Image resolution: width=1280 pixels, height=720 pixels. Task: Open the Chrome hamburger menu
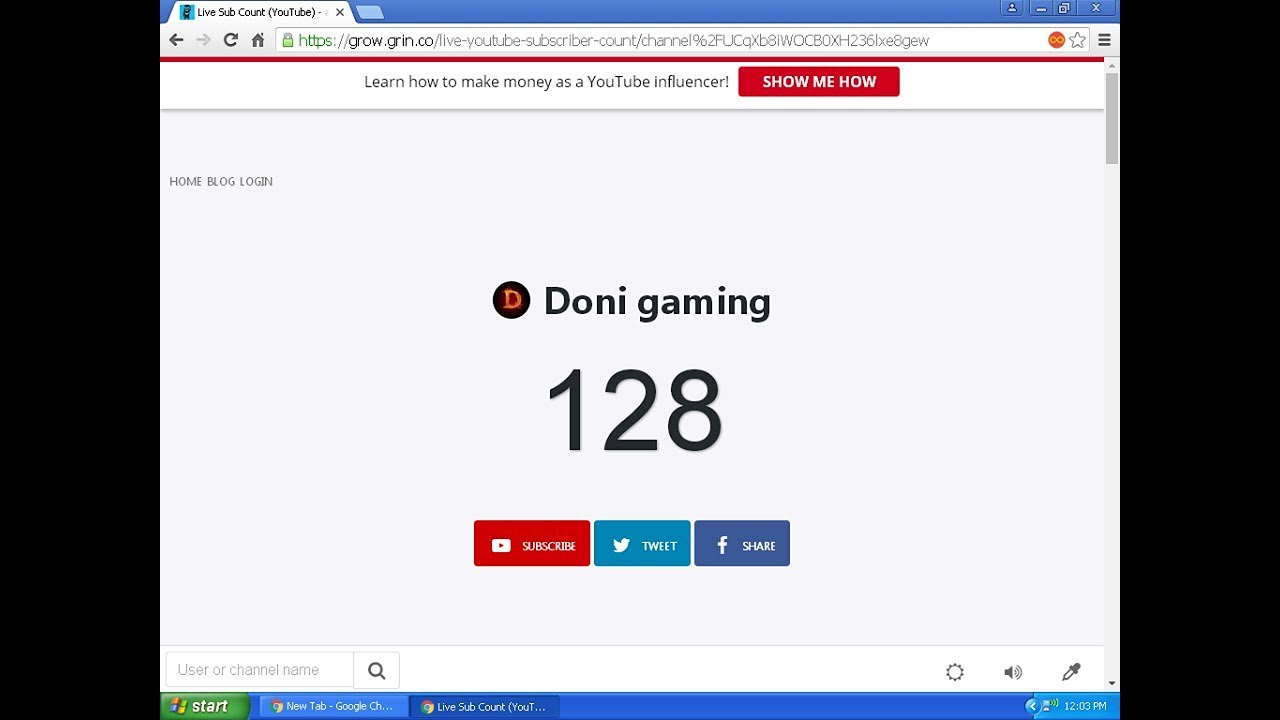1104,40
